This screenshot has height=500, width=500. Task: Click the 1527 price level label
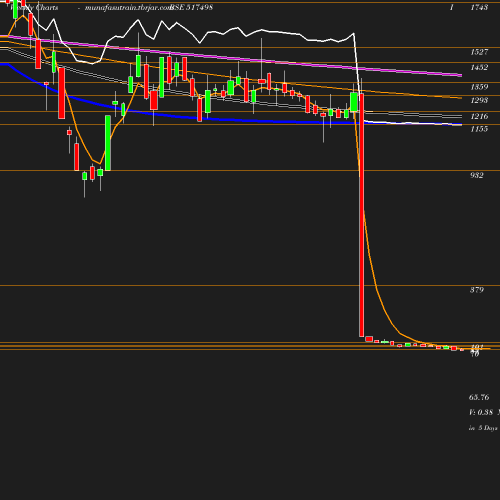pyautogui.click(x=479, y=52)
